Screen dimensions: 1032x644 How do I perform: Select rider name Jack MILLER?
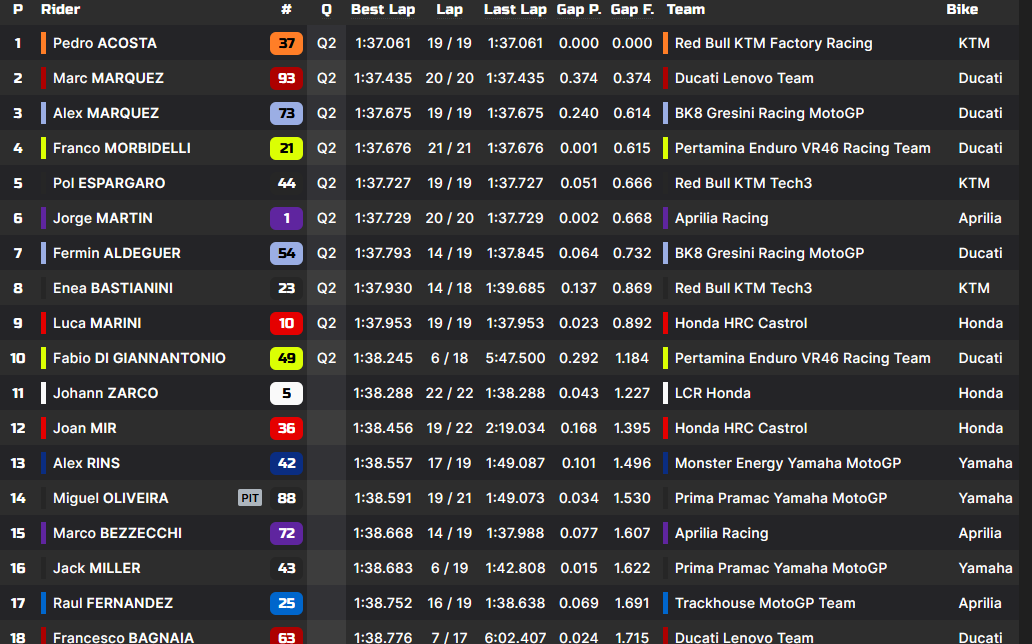click(96, 568)
